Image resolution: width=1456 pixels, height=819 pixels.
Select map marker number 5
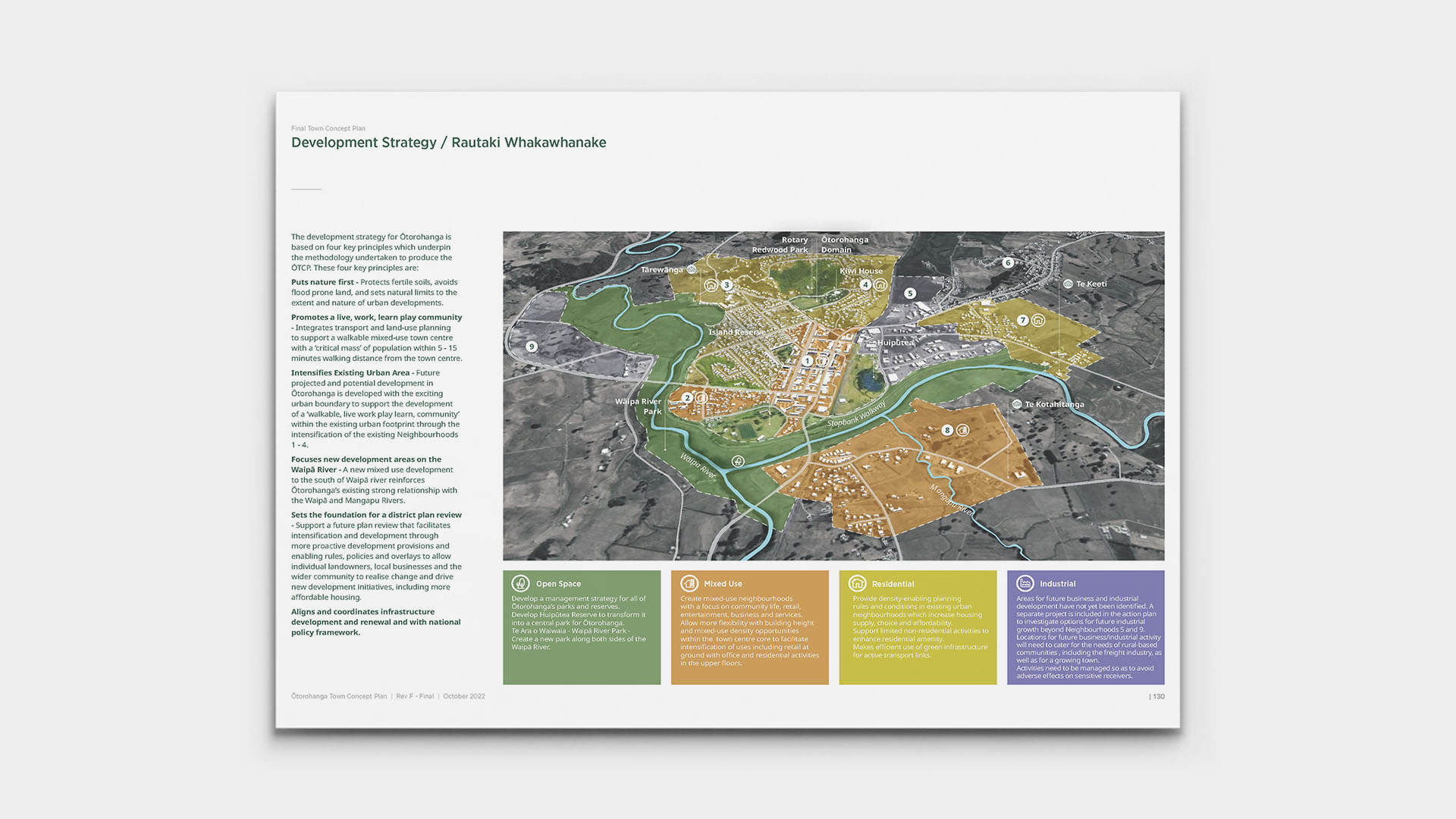910,293
